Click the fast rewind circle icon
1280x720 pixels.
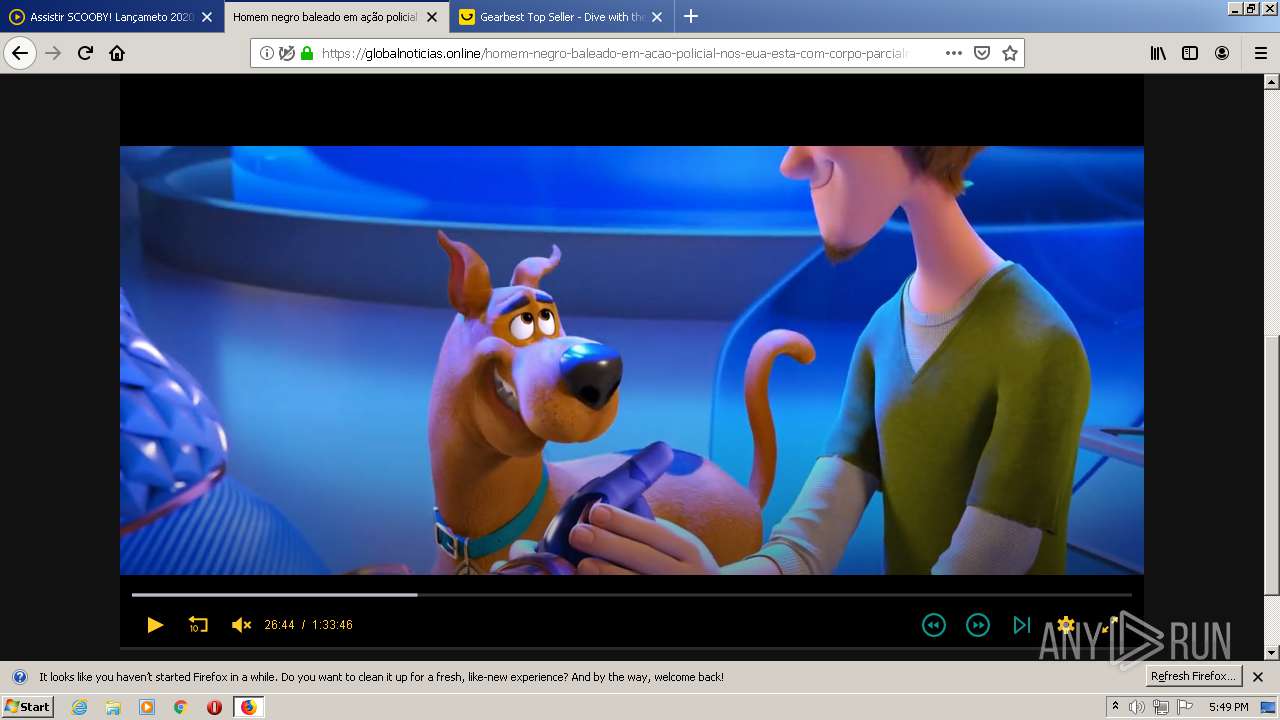click(933, 625)
